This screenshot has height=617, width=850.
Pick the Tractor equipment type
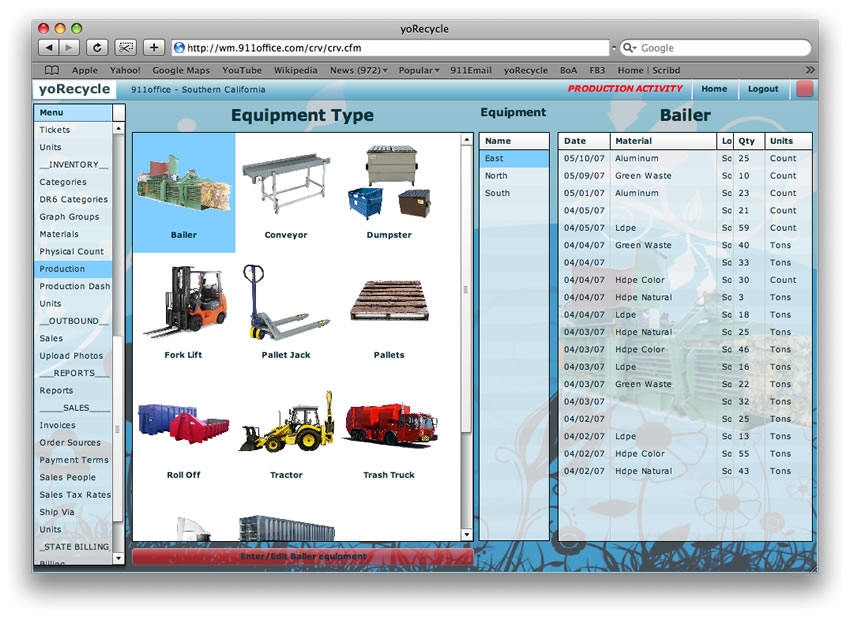286,421
